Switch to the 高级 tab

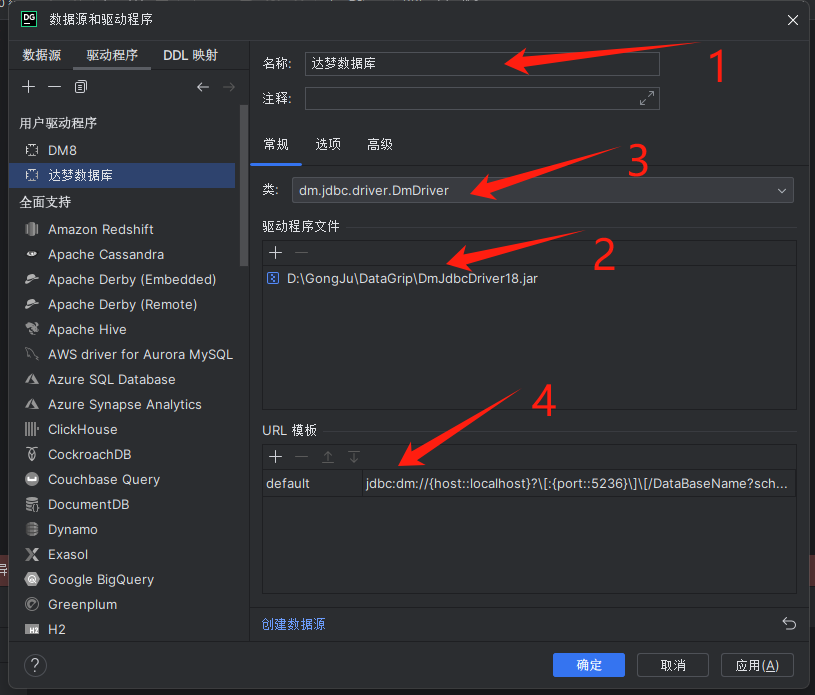pos(379,144)
